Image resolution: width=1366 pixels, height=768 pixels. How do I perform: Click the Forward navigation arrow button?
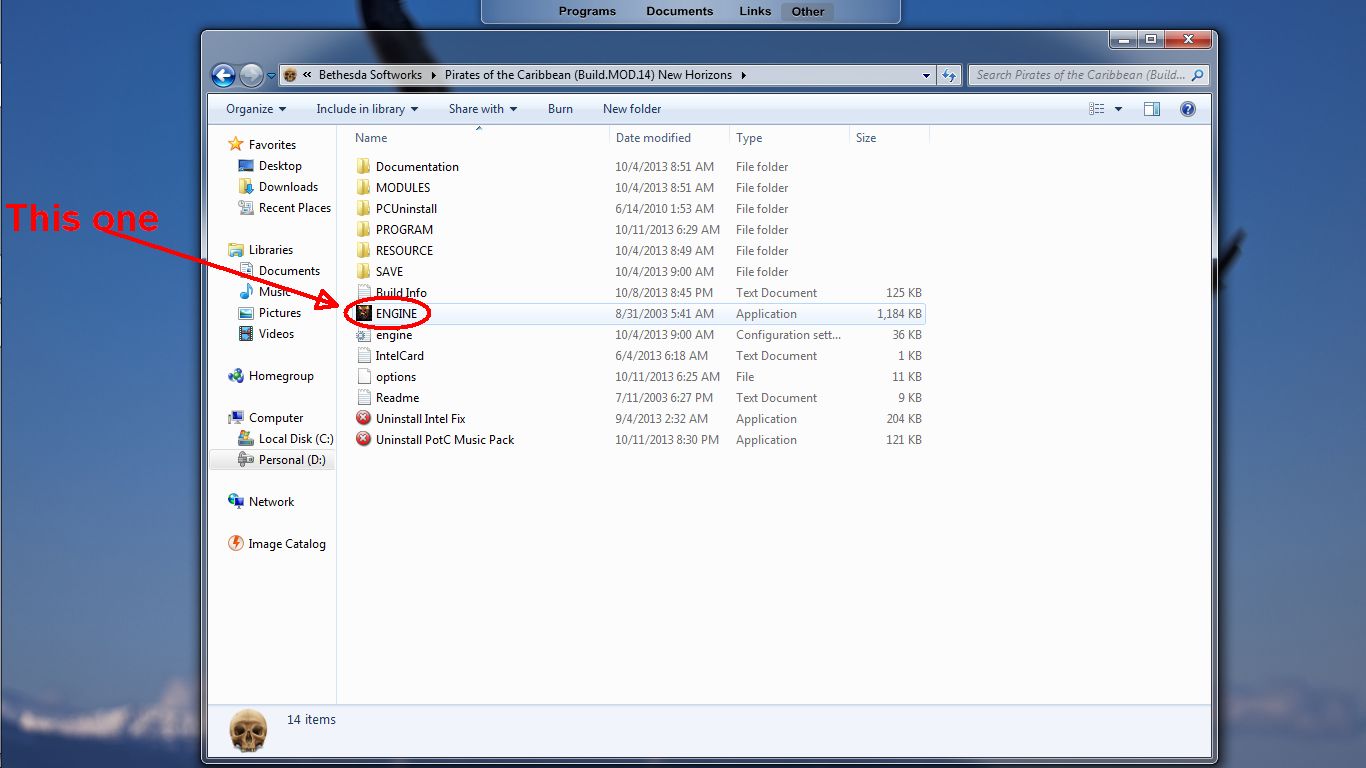point(251,75)
